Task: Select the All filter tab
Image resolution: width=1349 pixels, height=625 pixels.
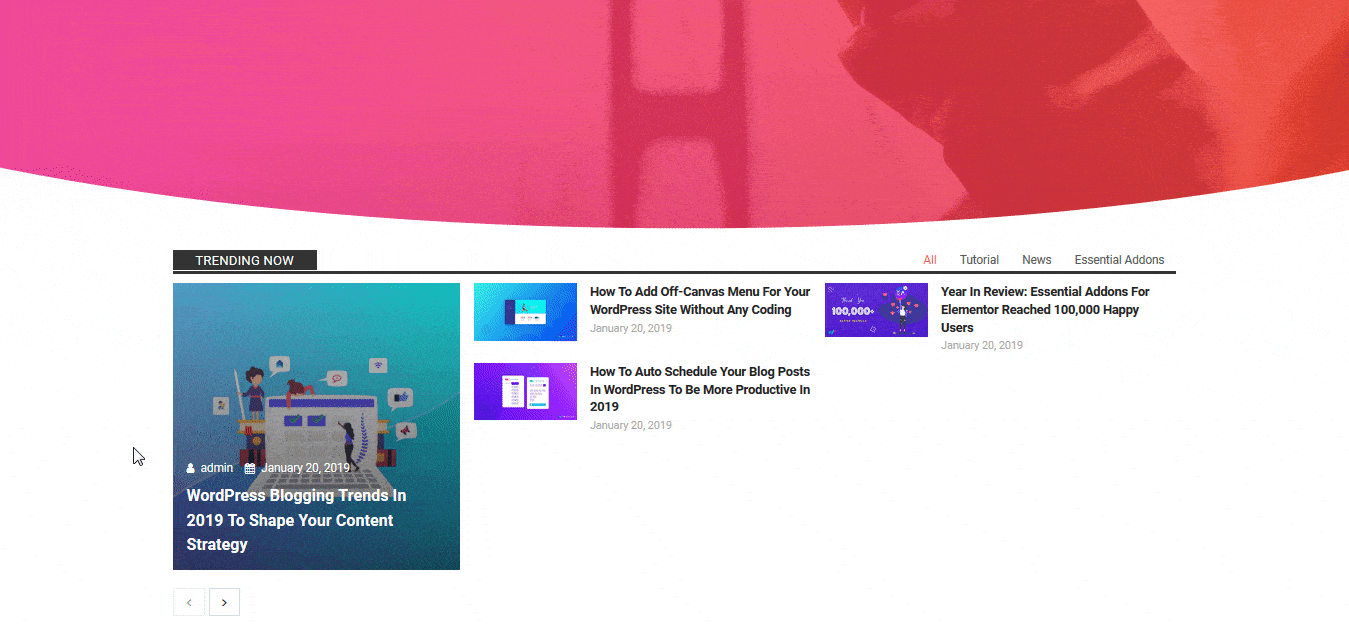Action: pyautogui.click(x=930, y=260)
